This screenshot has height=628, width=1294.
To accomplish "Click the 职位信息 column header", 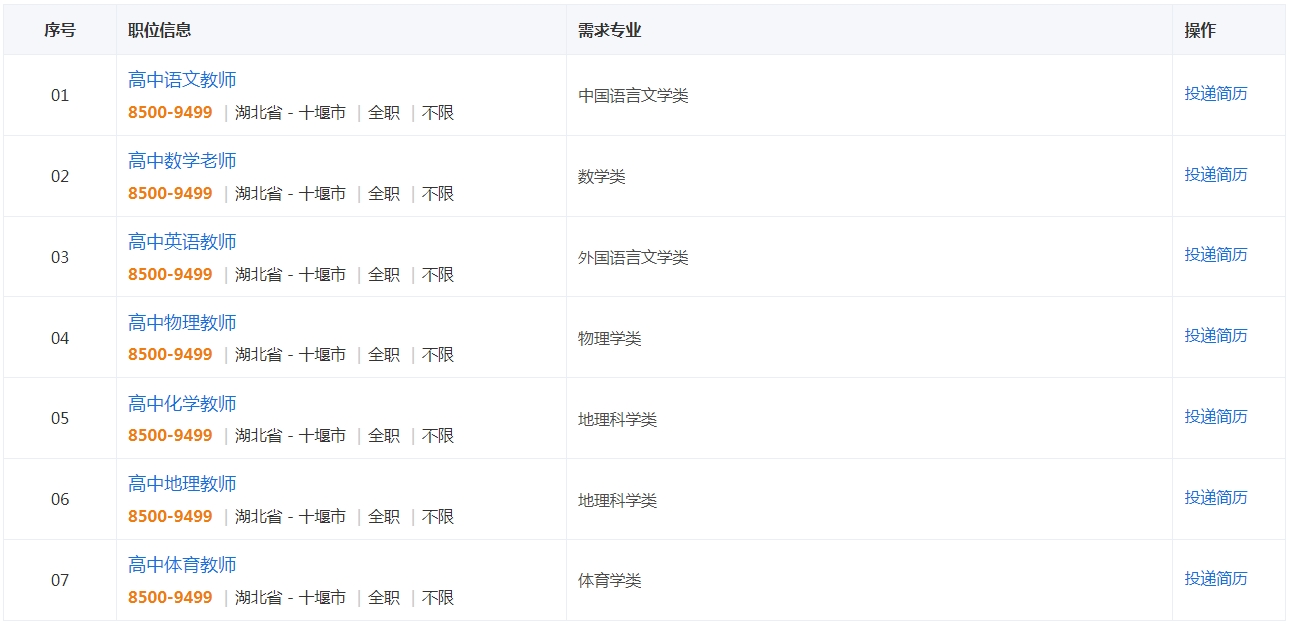I will coord(160,30).
